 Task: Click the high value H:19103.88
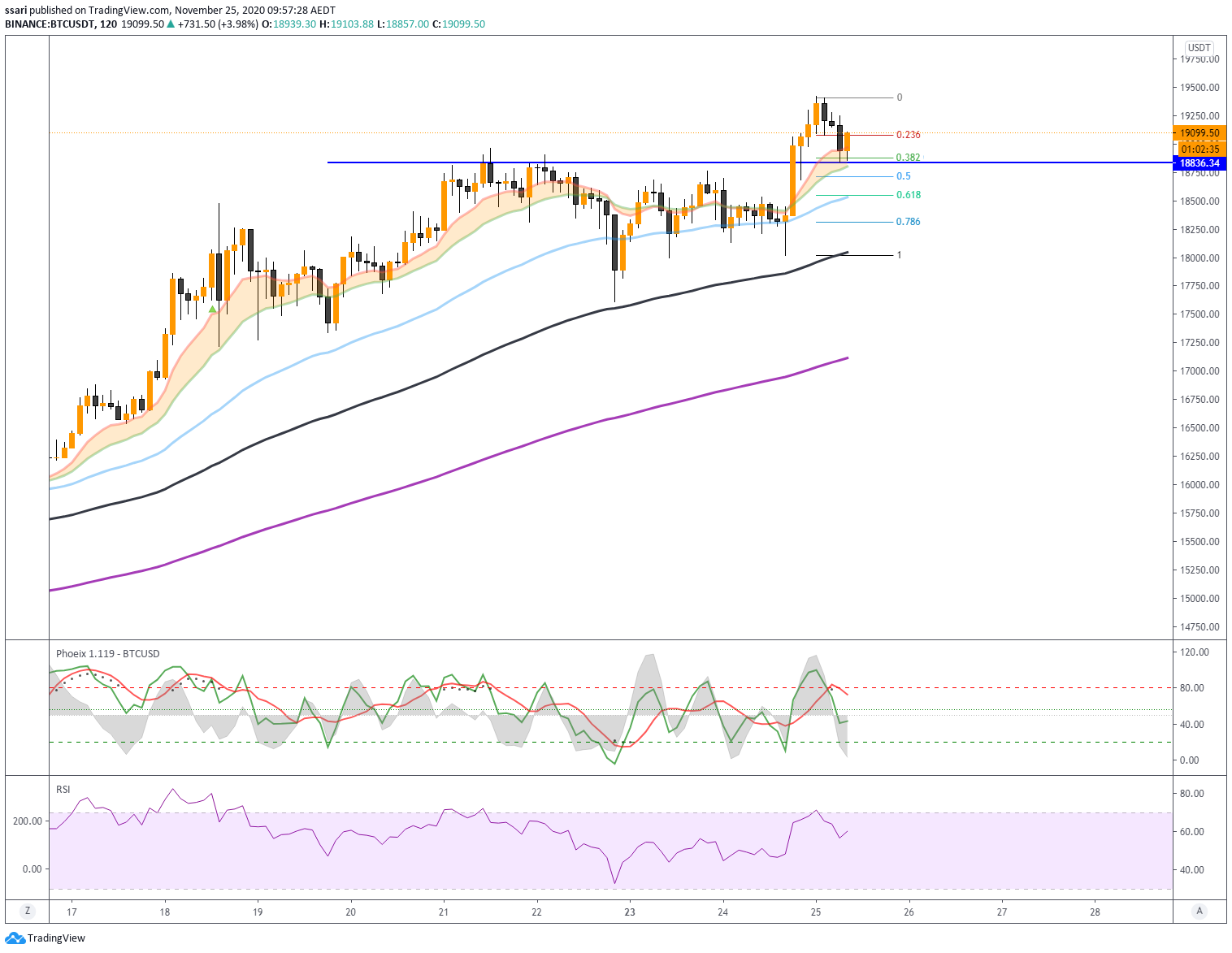tap(347, 24)
